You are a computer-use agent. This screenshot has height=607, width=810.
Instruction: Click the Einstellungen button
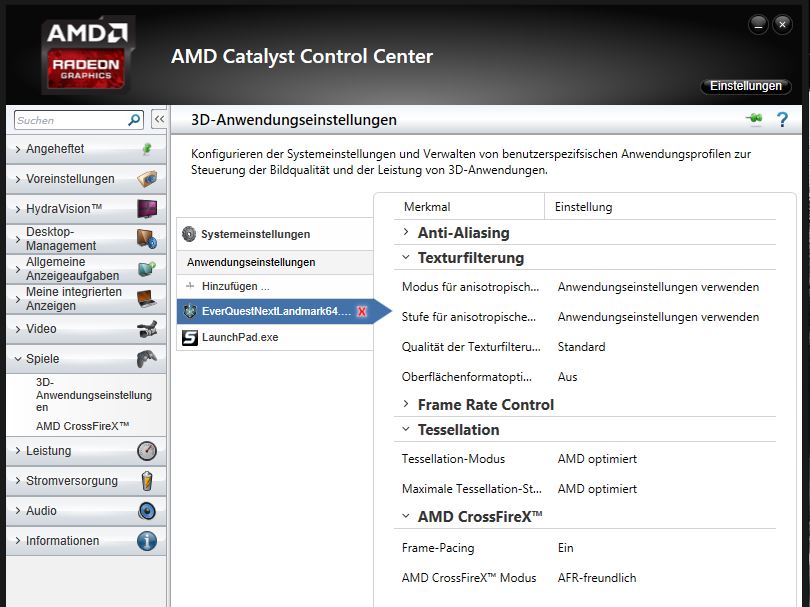(745, 86)
